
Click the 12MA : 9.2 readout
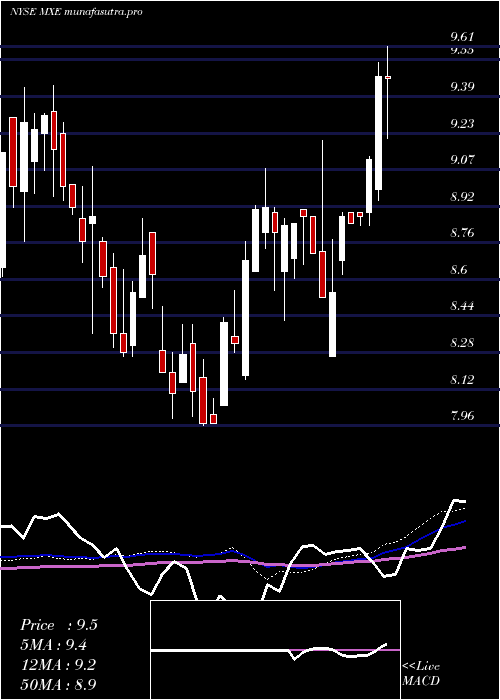(x=58, y=664)
